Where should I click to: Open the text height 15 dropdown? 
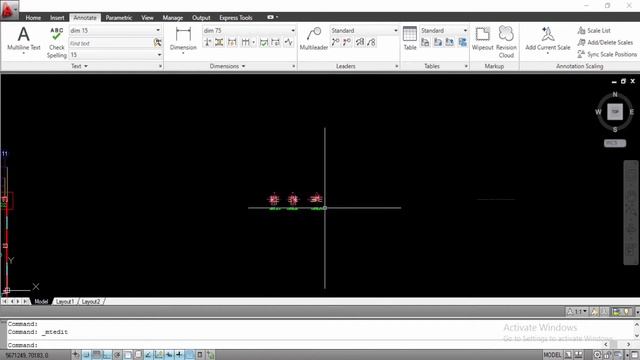159,55
